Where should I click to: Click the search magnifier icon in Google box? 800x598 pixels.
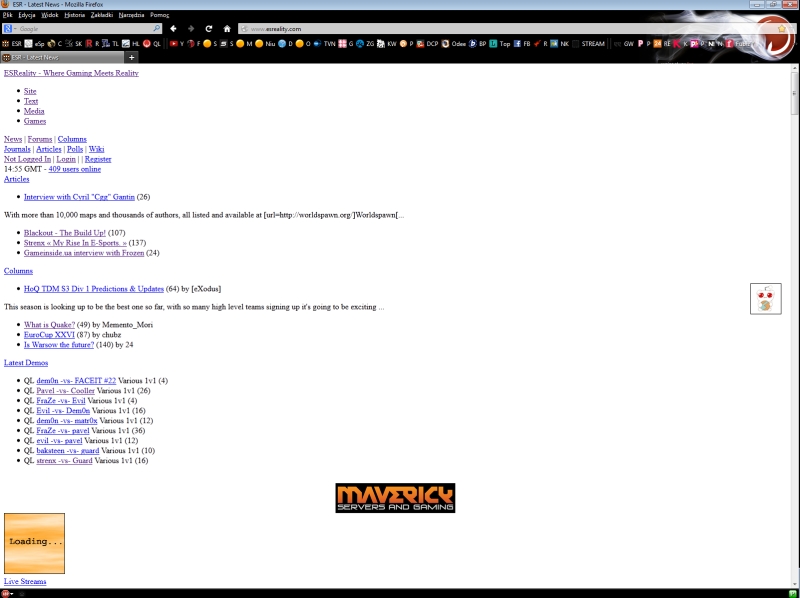click(154, 29)
